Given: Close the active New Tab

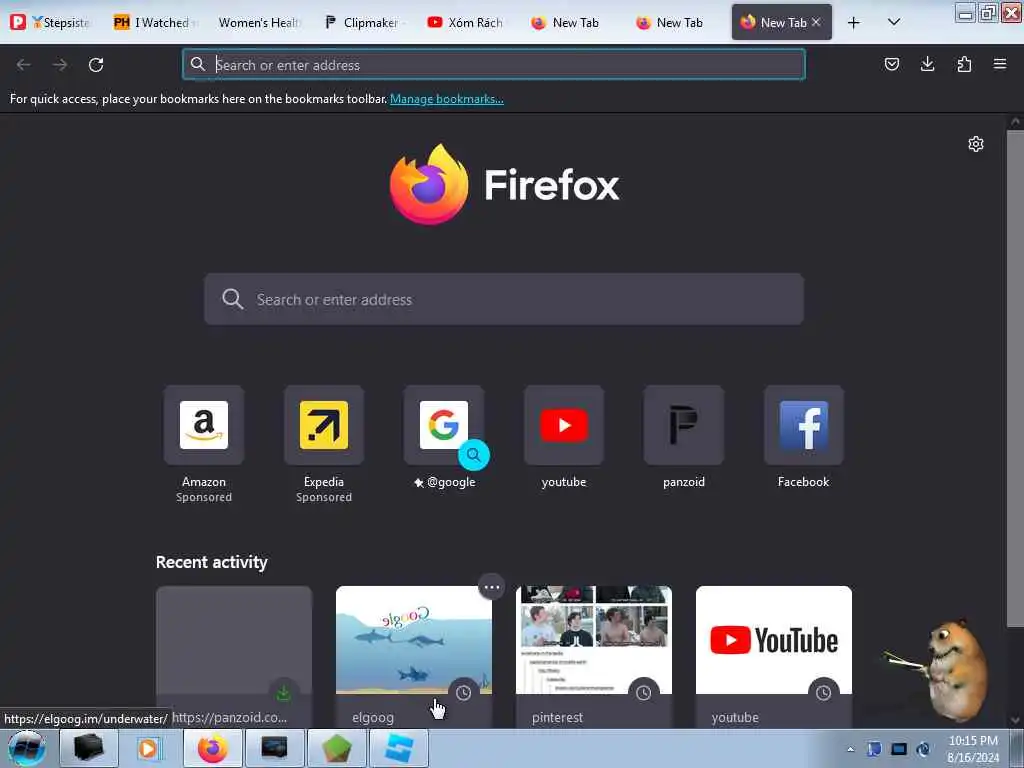Looking at the screenshot, I should pyautogui.click(x=816, y=22).
